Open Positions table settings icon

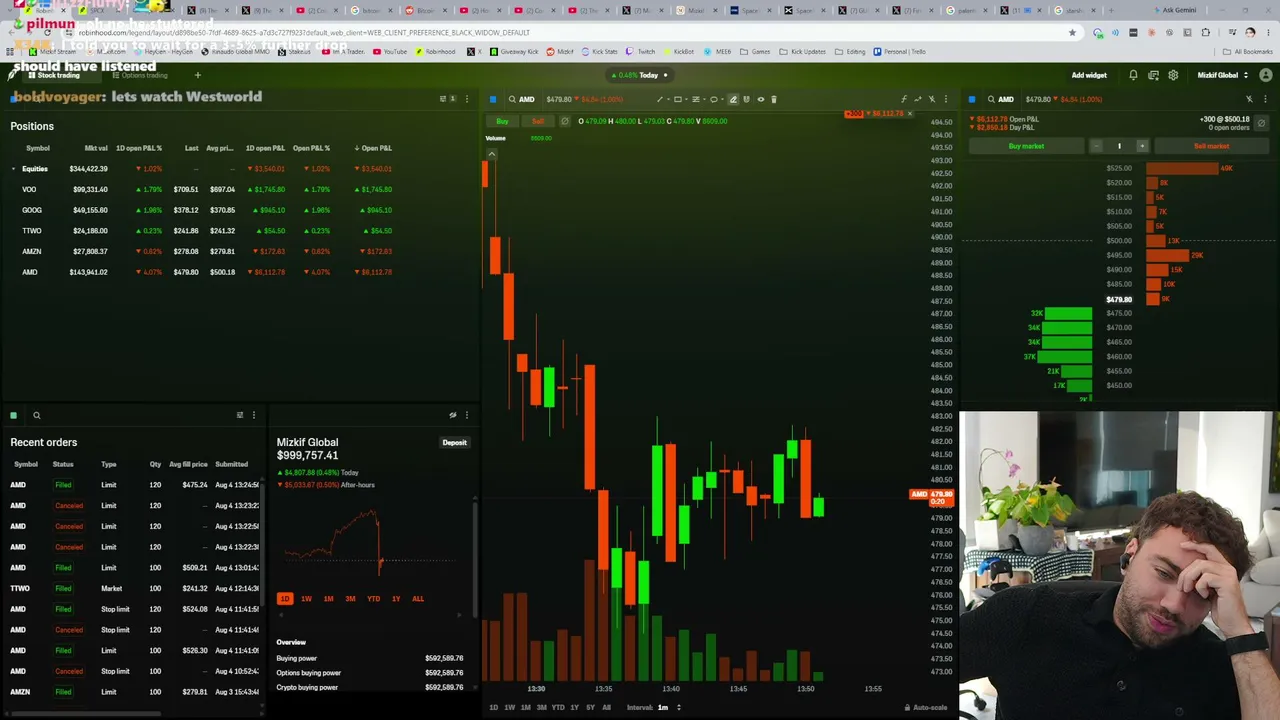tap(443, 99)
